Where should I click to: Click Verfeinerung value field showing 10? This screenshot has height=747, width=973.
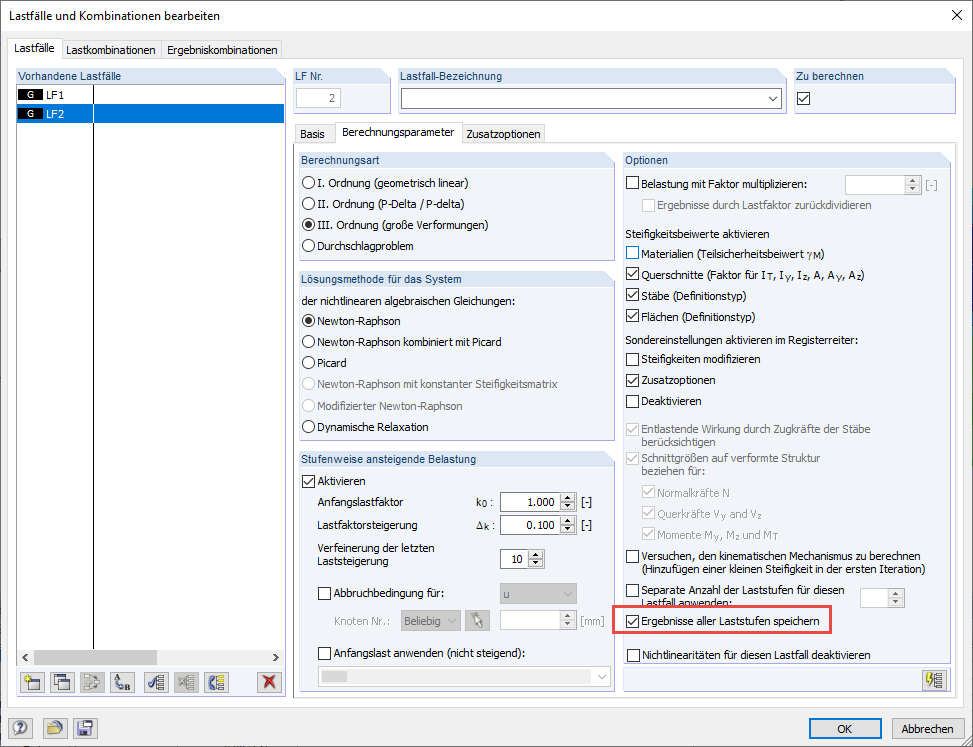pyautogui.click(x=514, y=559)
